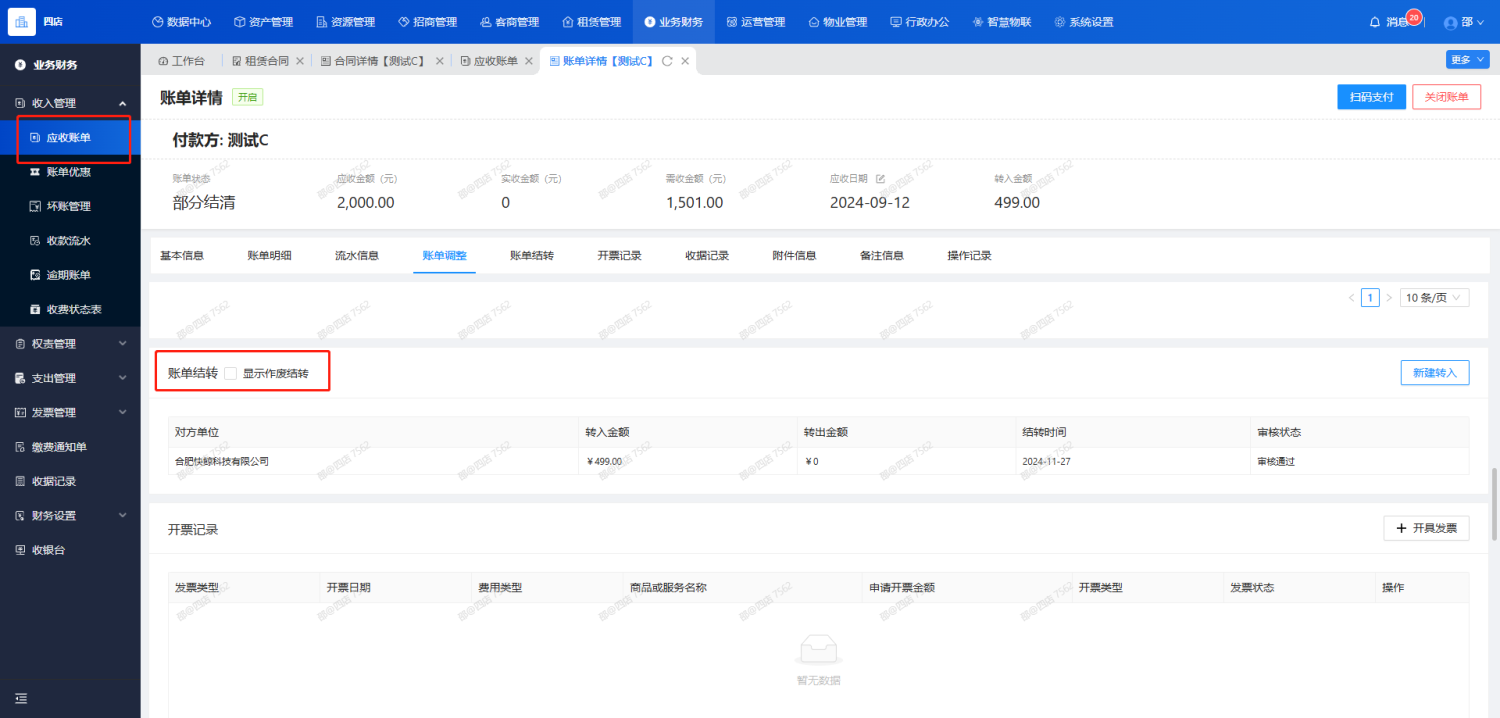The image size is (1500, 718).
Task: Expand the 发票管理 sidebar group
Action: point(70,412)
